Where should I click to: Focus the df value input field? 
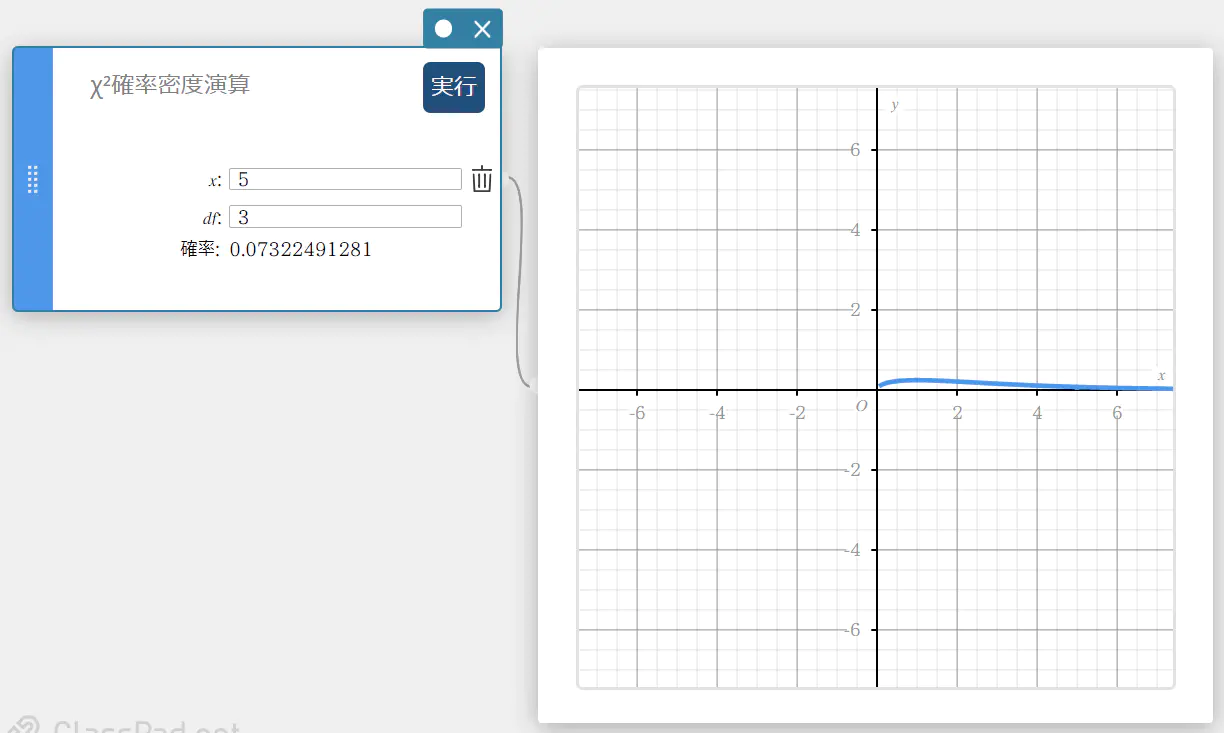coord(345,216)
